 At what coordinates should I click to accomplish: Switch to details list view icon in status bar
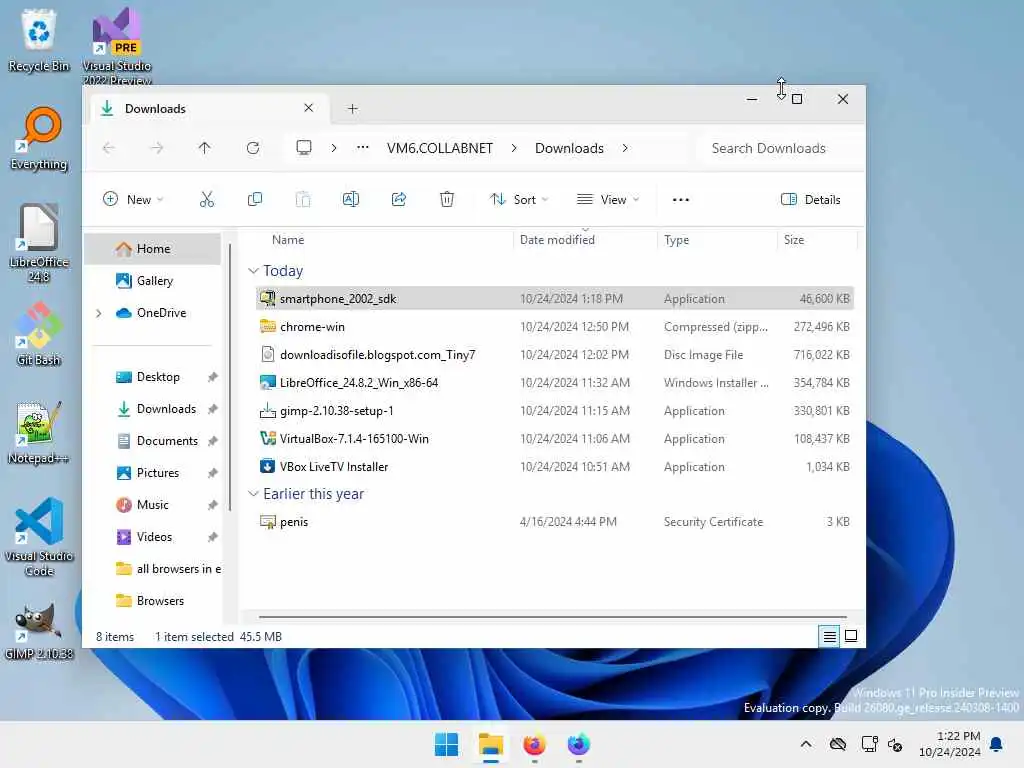[829, 636]
